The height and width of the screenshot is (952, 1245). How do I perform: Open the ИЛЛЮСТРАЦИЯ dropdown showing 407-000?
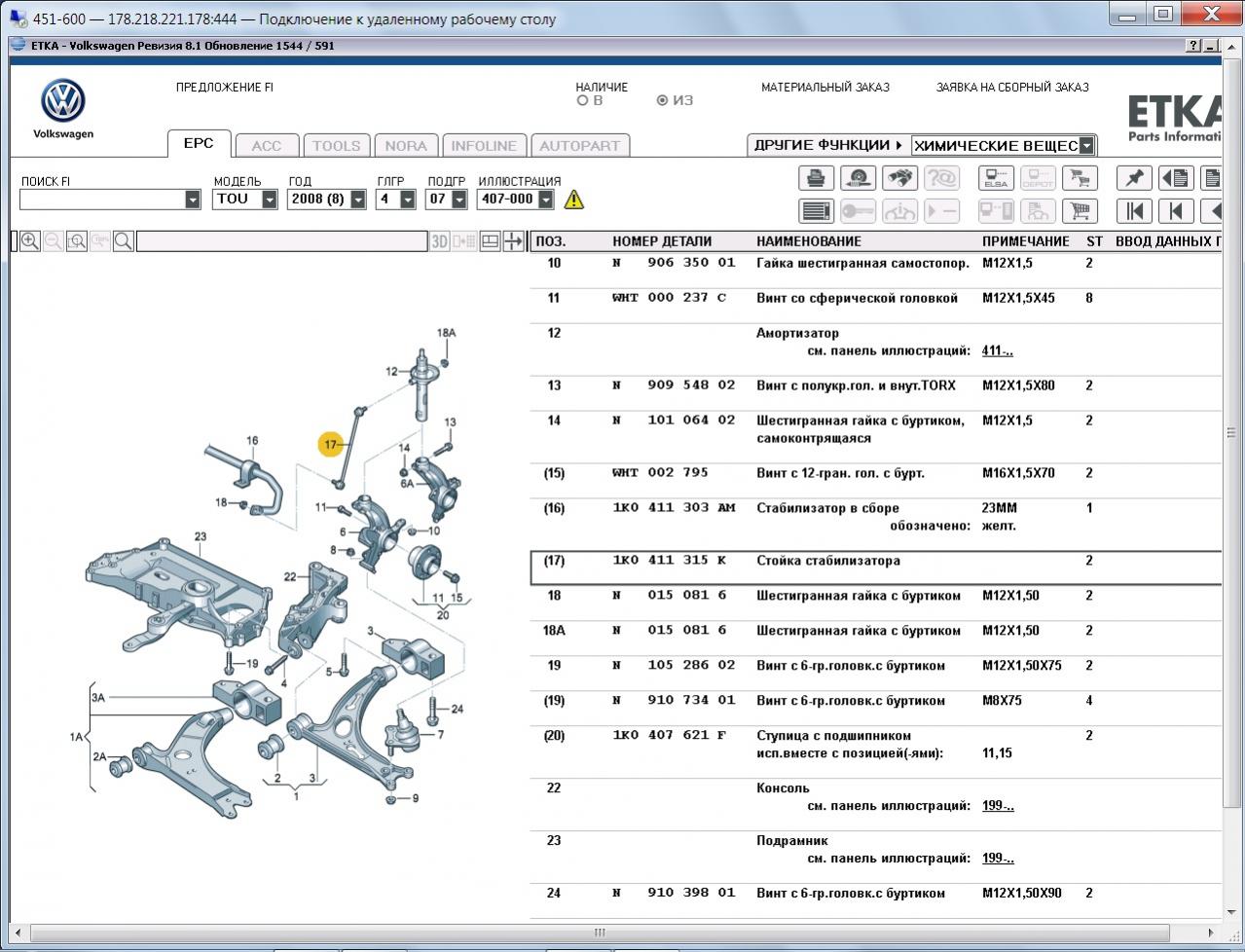(x=546, y=200)
